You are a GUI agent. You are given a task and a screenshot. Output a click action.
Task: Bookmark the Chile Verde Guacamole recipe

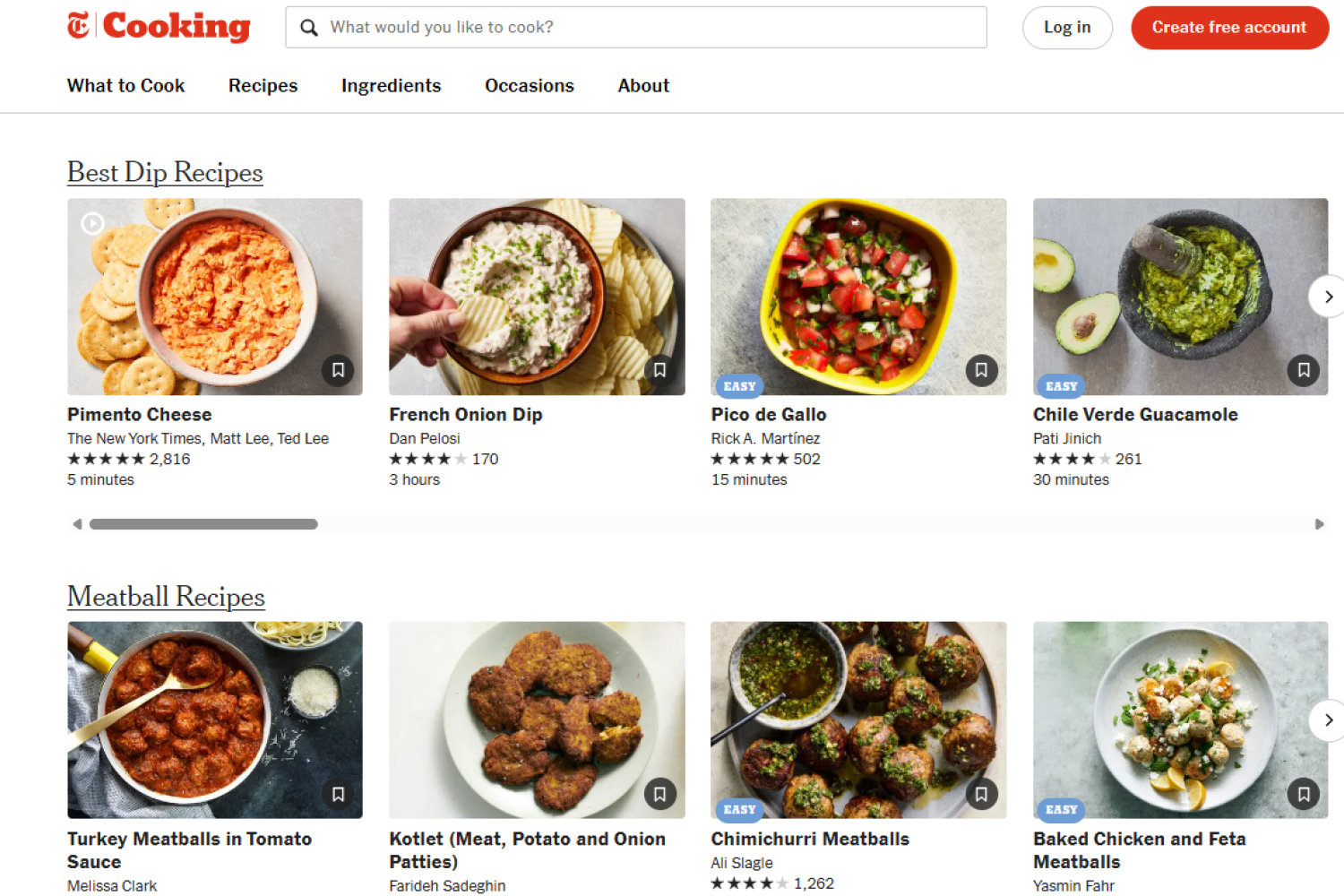(x=1304, y=370)
